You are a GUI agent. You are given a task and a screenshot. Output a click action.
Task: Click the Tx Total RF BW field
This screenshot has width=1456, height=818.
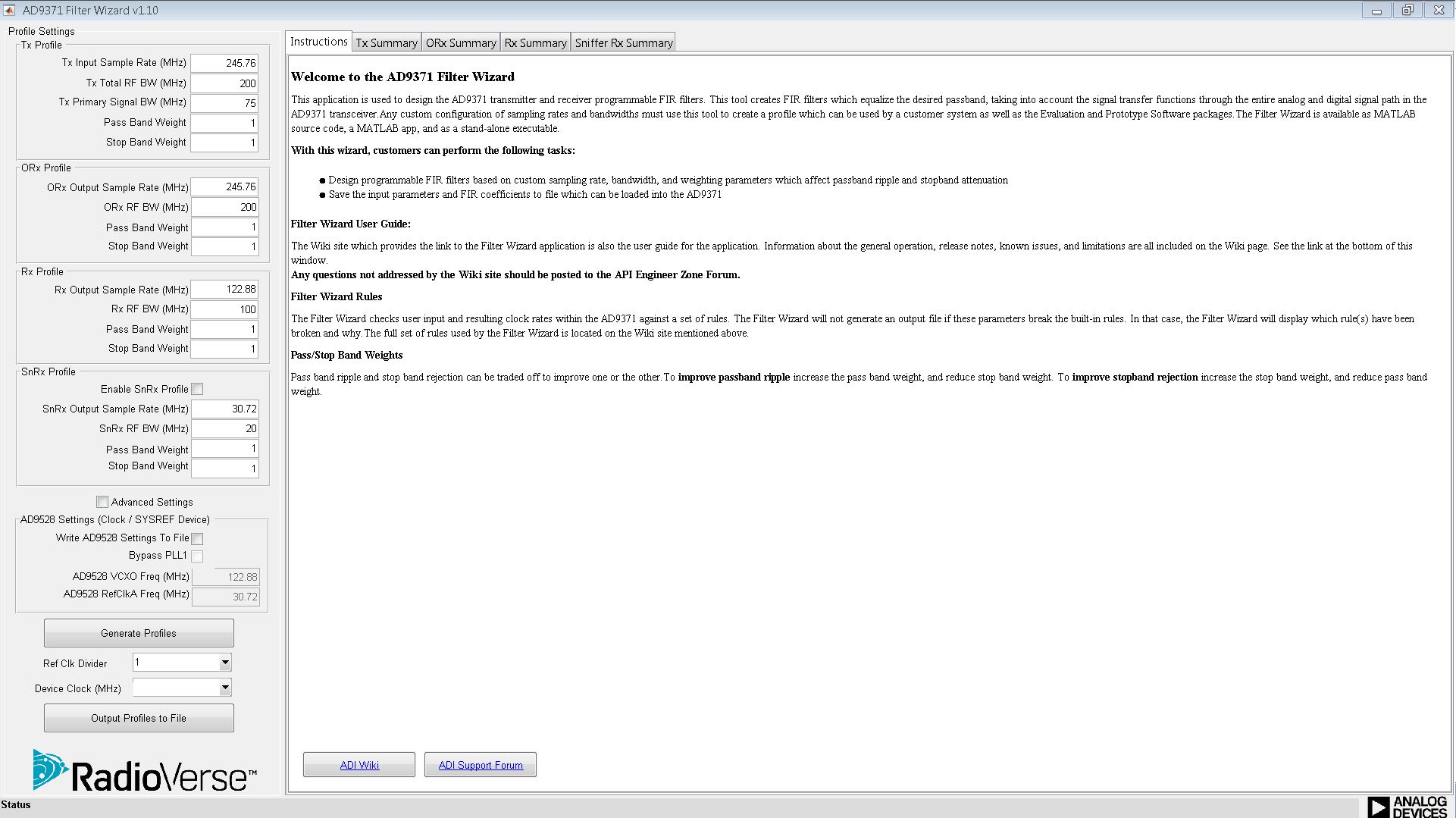click(x=224, y=83)
